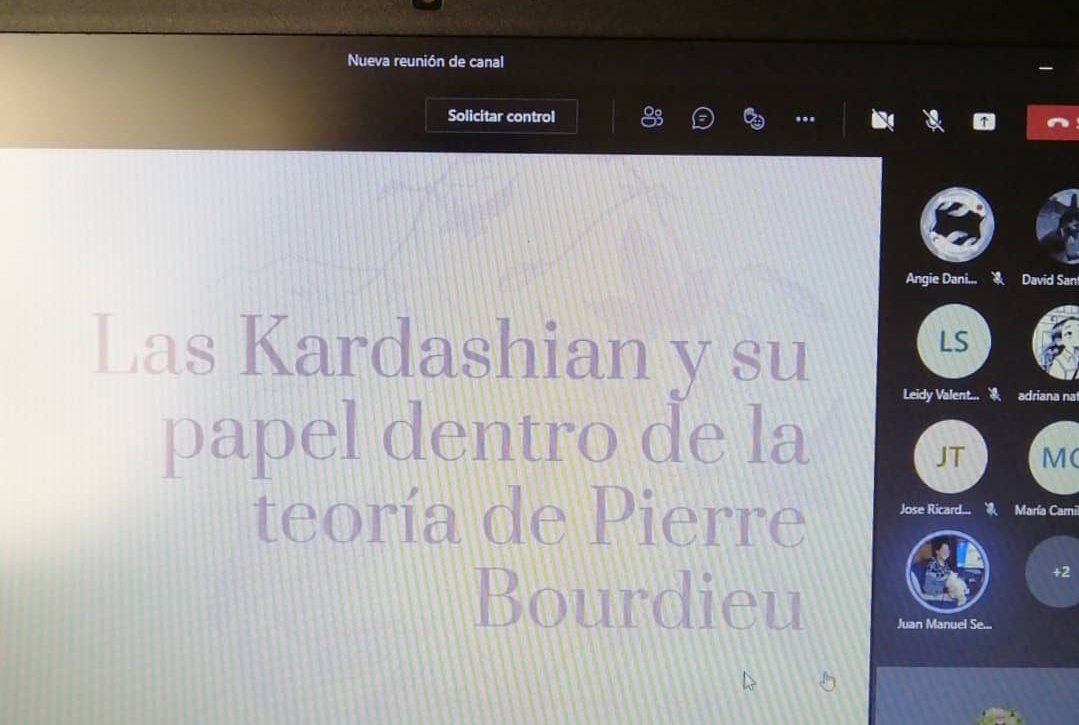Select the LS avatar for Leidy Valent

coord(954,341)
